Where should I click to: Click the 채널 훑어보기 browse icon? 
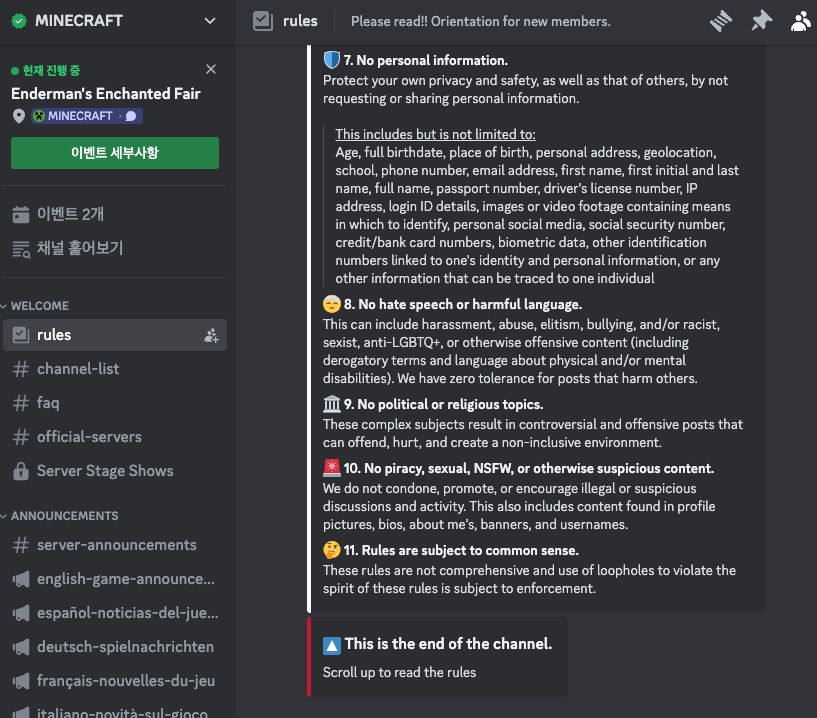[21, 249]
